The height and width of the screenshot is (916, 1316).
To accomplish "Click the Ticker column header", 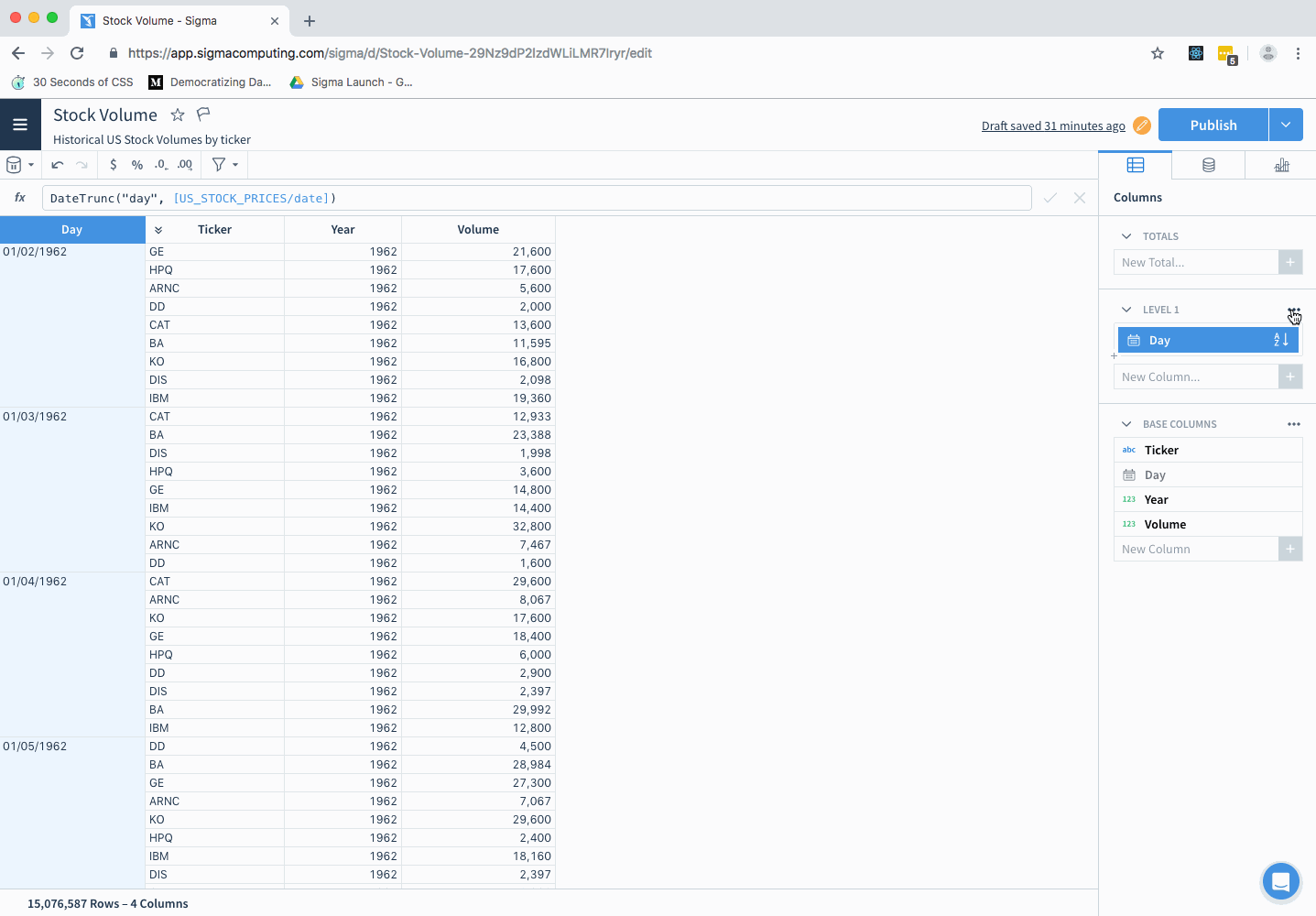I will point(215,230).
